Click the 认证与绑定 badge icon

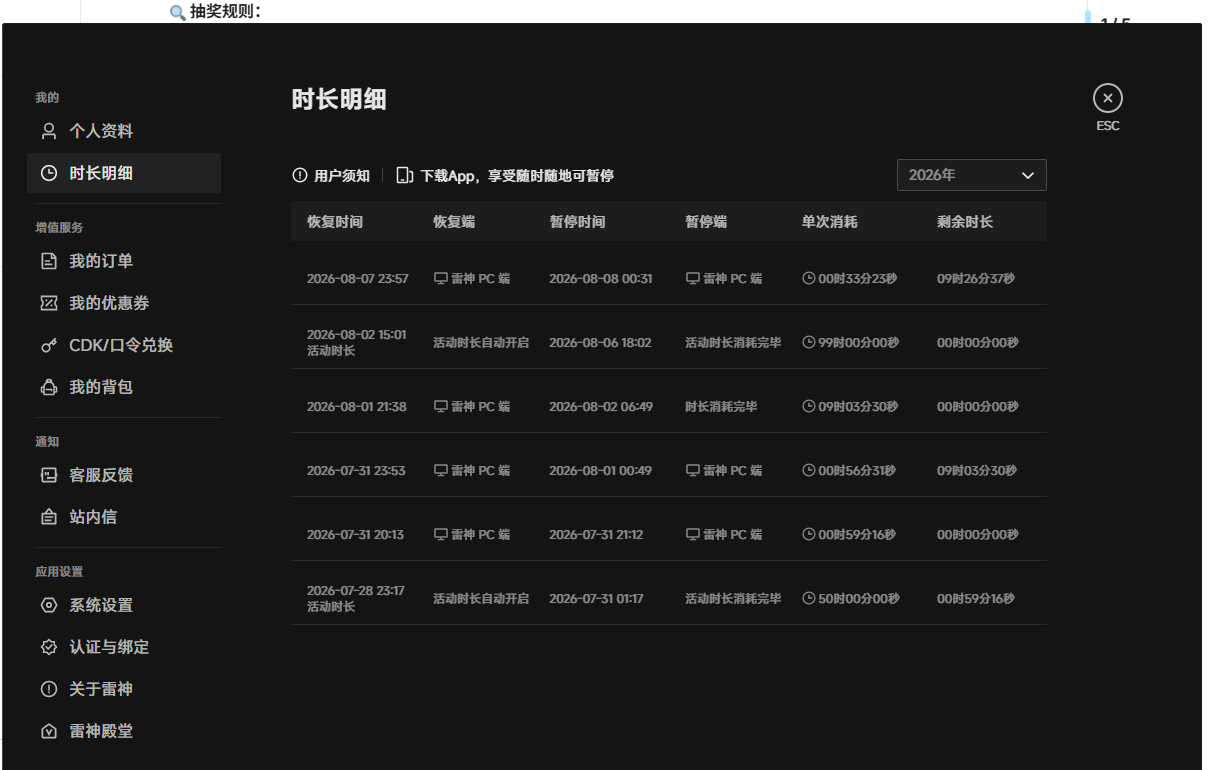[48, 647]
